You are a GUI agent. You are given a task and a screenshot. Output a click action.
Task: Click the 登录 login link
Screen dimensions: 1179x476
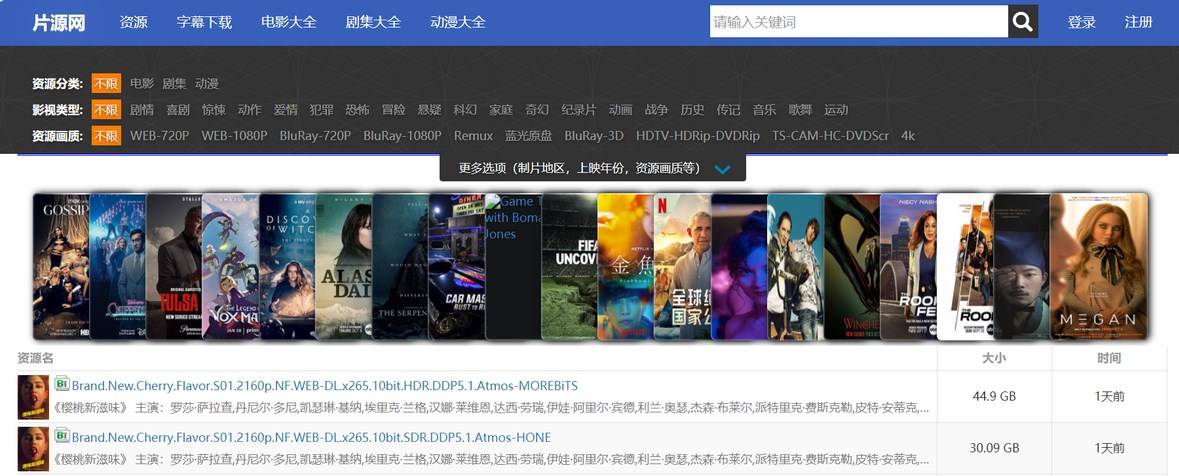pyautogui.click(x=1081, y=23)
